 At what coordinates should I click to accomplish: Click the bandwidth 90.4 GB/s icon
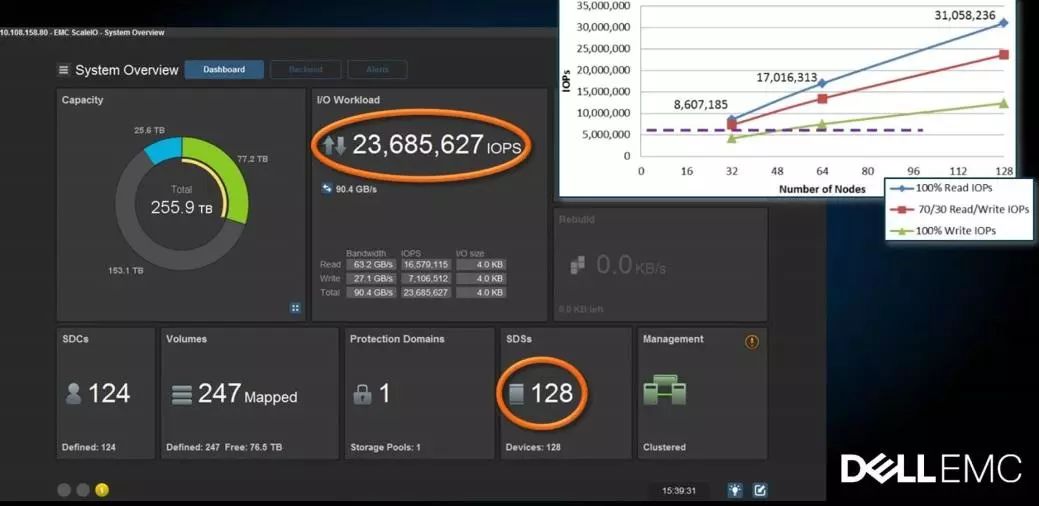[x=327, y=188]
